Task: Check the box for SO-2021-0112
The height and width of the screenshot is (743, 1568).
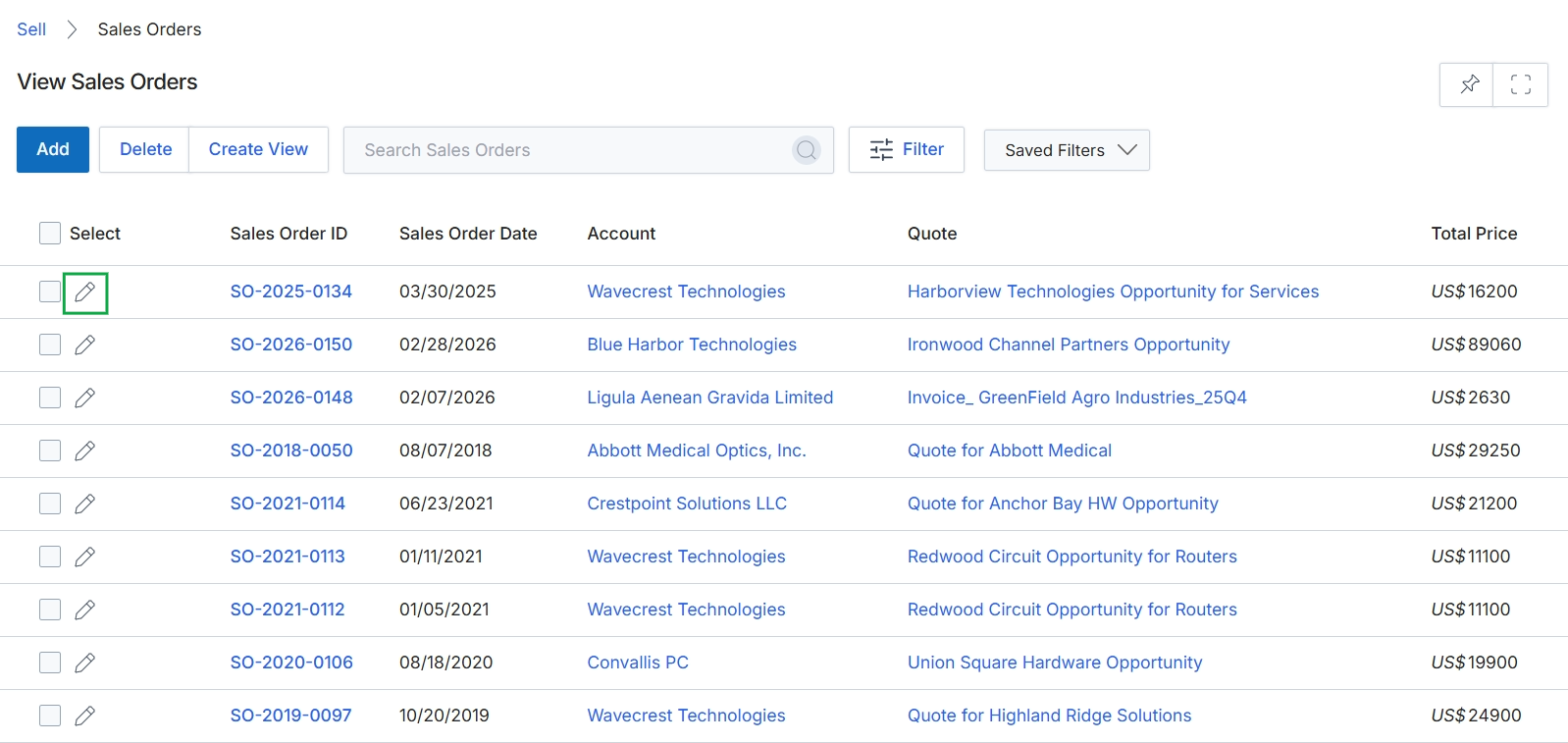Action: pos(50,610)
